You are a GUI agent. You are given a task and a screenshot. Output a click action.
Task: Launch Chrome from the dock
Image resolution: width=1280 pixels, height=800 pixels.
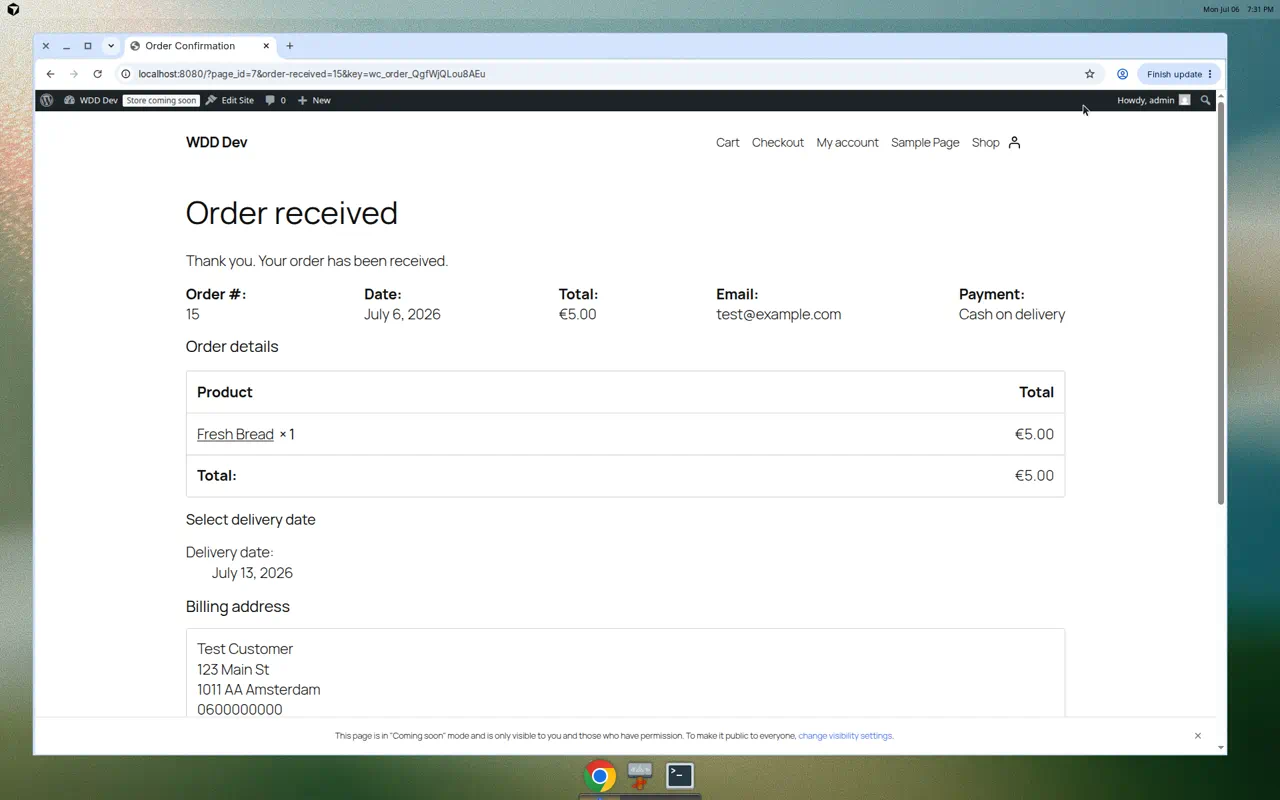point(600,775)
